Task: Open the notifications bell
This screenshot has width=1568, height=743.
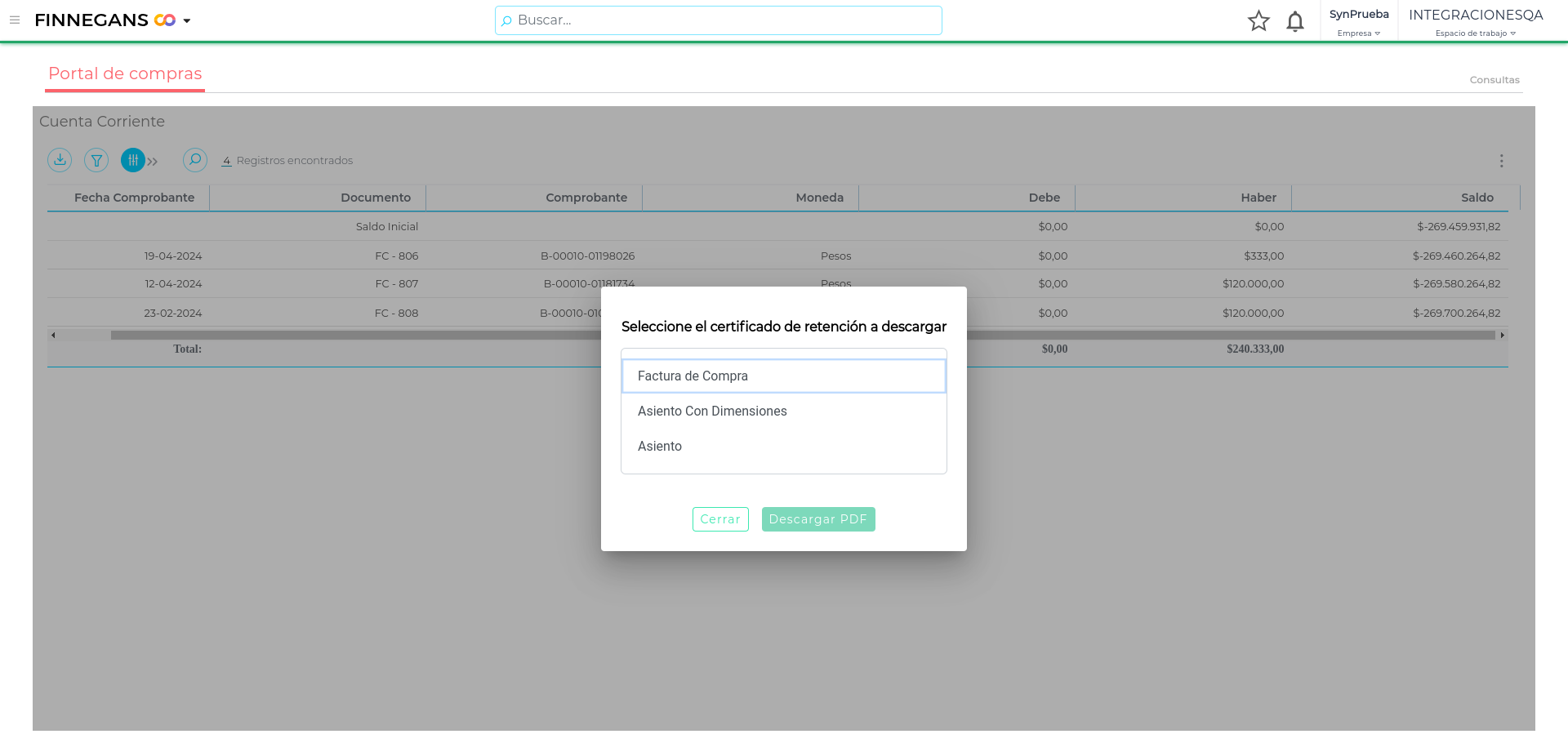Action: pyautogui.click(x=1294, y=21)
